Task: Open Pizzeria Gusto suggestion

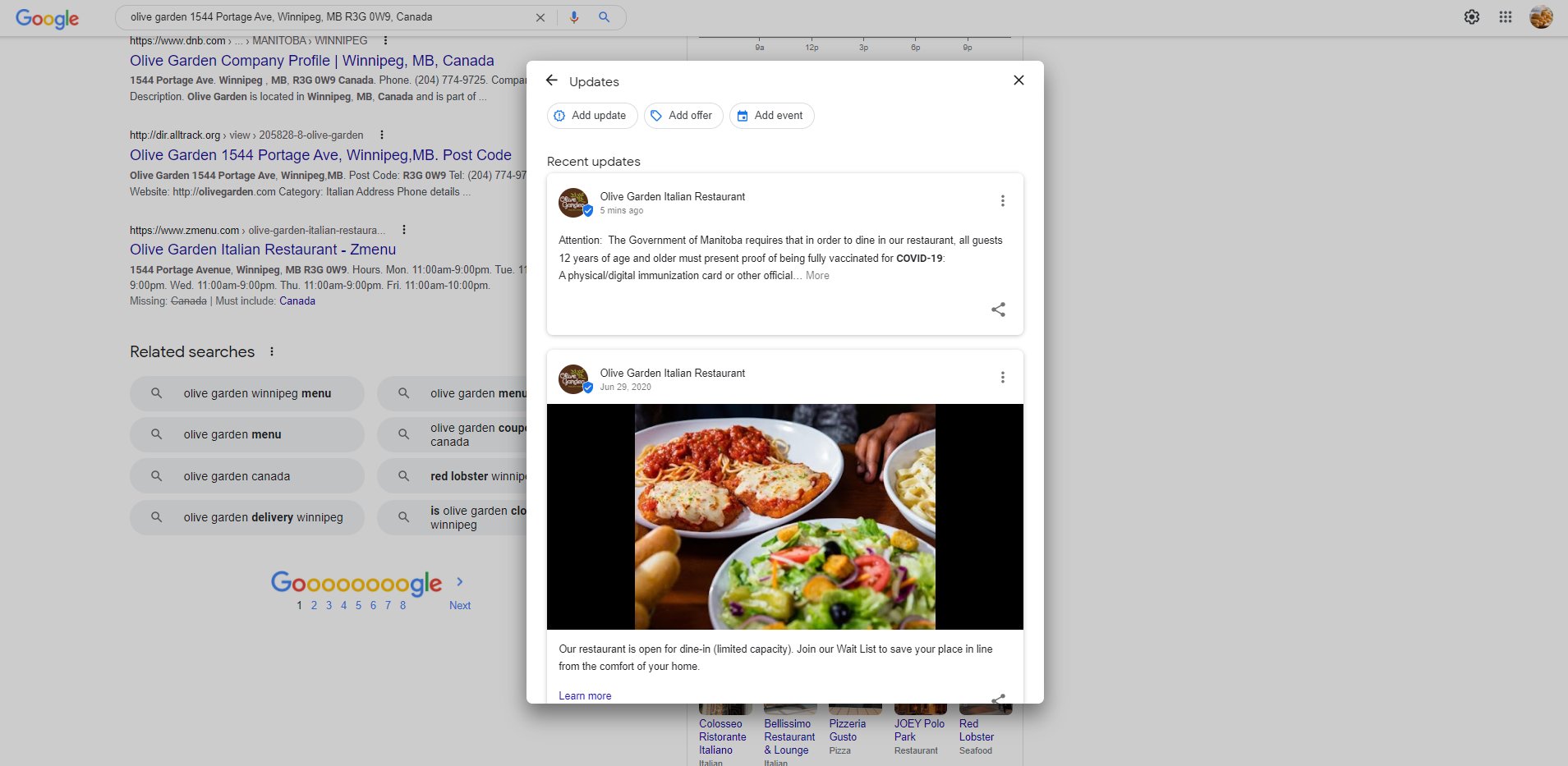Action: tap(848, 731)
